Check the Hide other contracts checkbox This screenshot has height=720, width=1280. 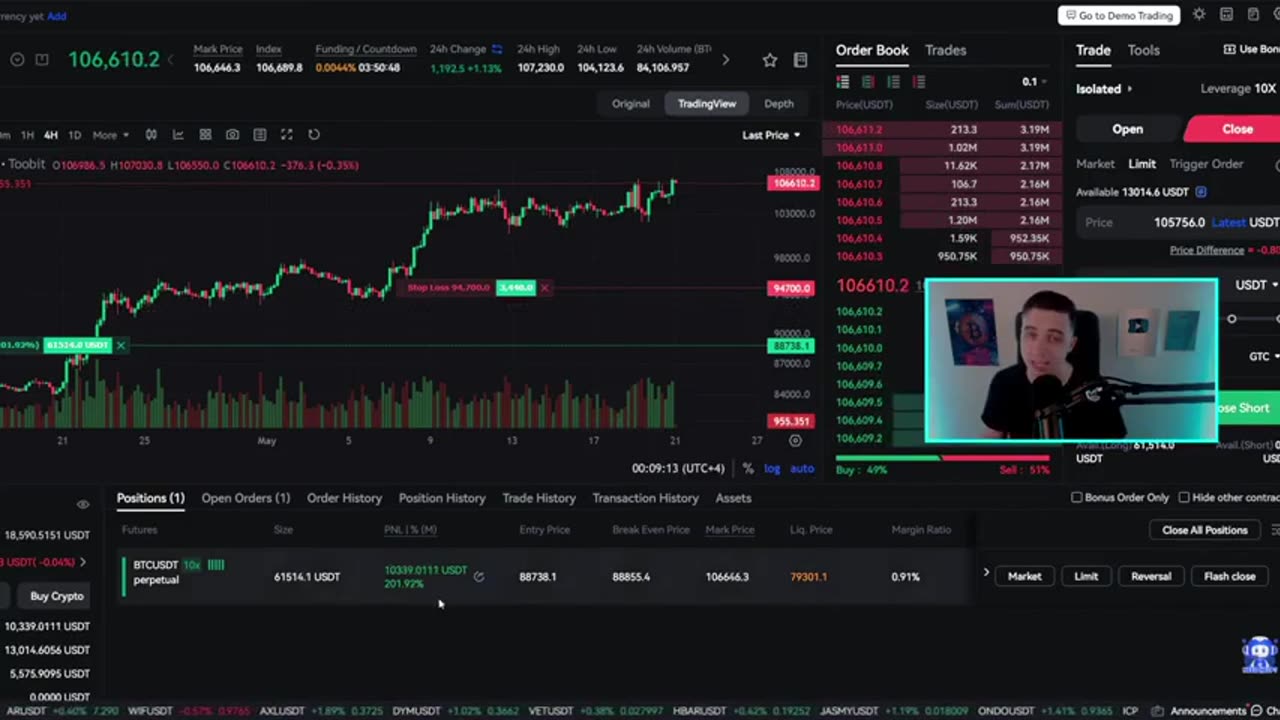1184,497
